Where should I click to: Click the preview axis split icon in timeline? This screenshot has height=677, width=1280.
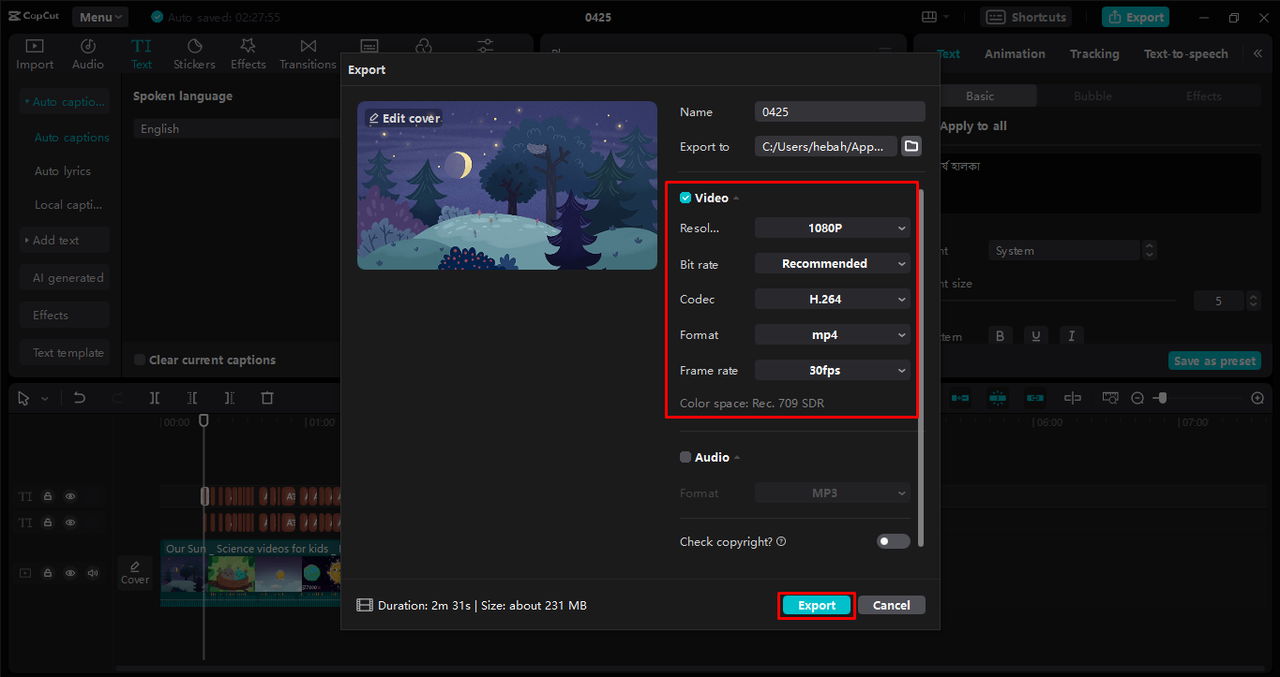(x=1073, y=398)
